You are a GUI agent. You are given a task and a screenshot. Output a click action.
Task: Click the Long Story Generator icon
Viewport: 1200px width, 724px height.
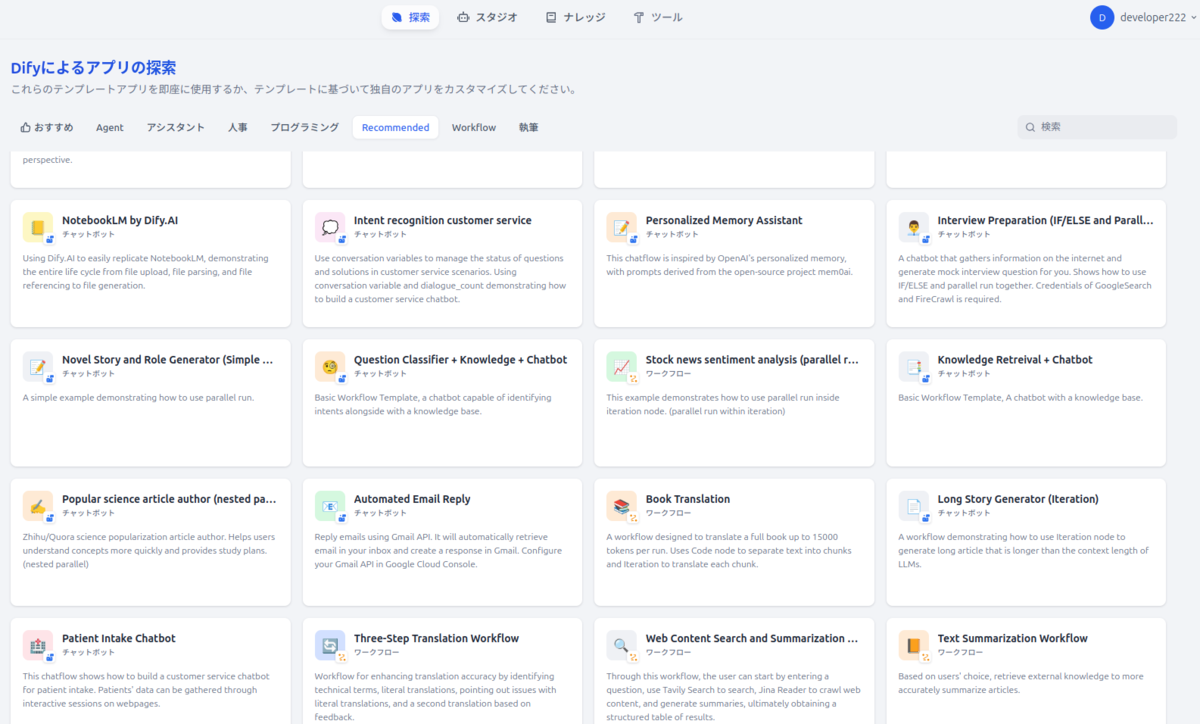coord(914,505)
